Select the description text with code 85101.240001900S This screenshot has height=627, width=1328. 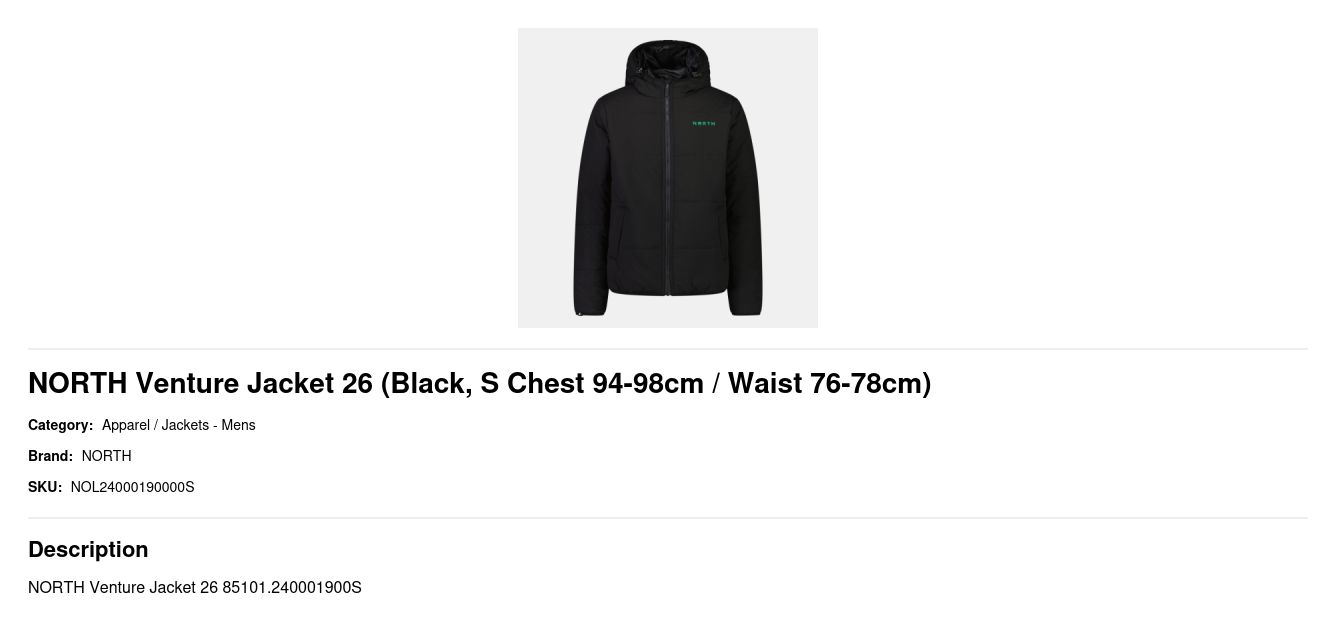pyautogui.click(x=195, y=587)
